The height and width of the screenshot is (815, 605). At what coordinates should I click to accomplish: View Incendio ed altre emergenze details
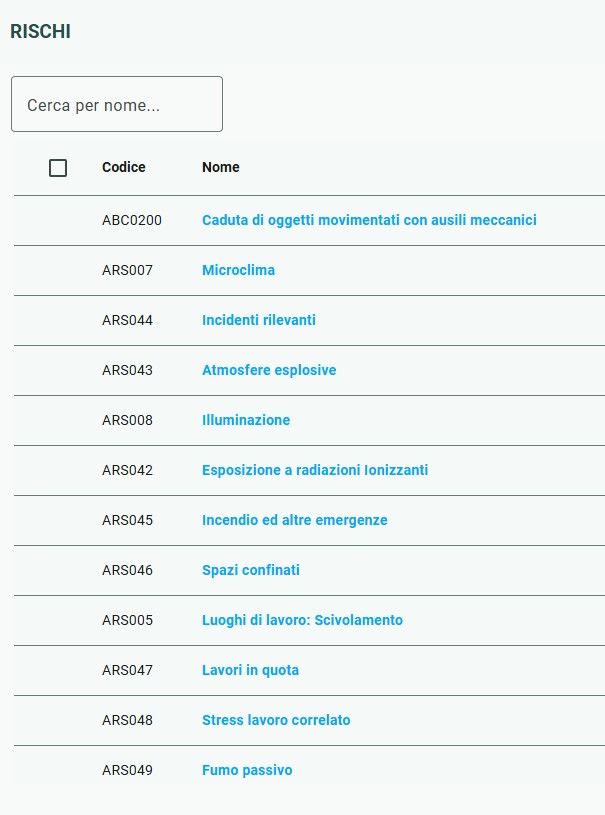point(295,520)
